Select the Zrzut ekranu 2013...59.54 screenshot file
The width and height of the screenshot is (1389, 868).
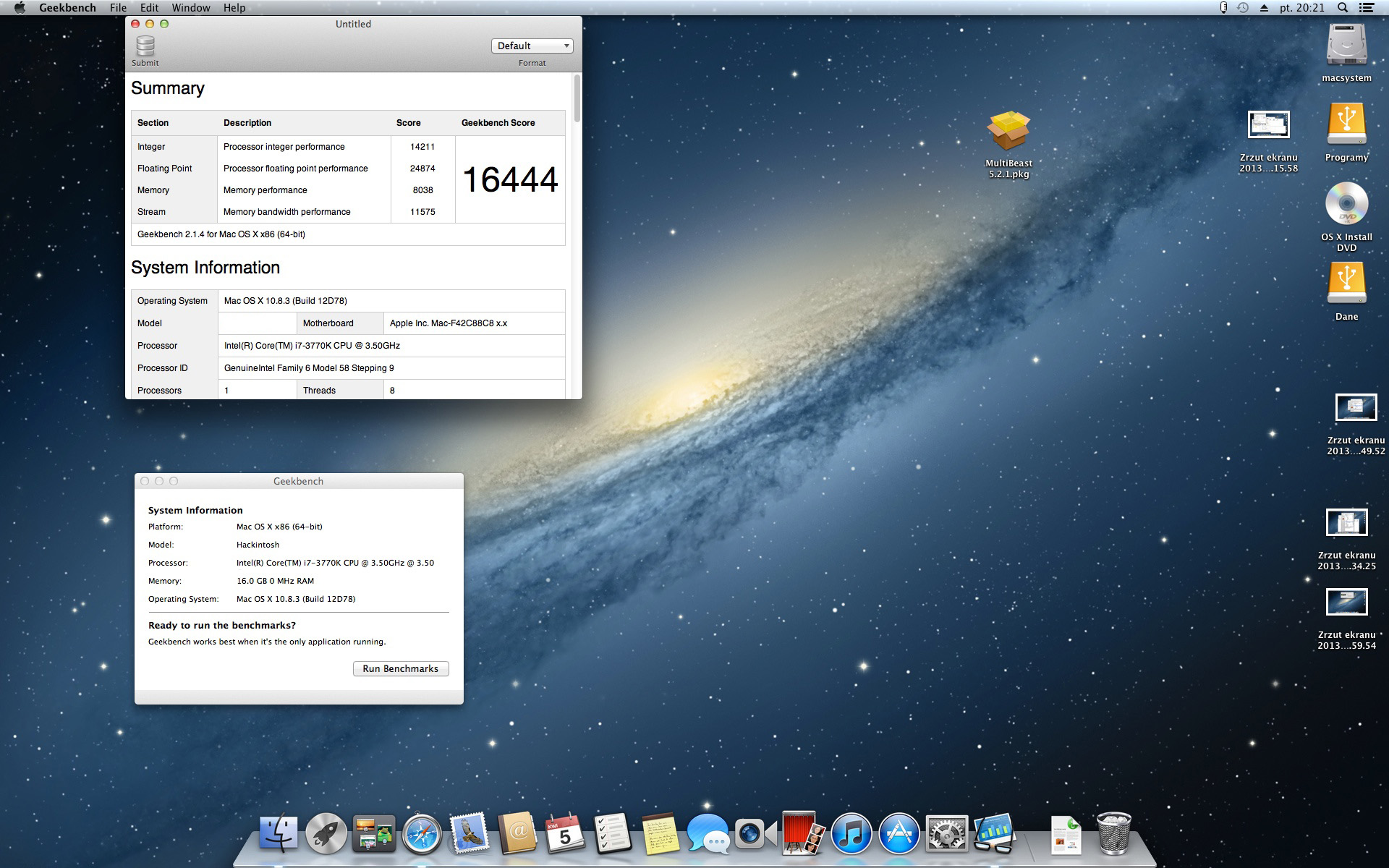tap(1346, 602)
